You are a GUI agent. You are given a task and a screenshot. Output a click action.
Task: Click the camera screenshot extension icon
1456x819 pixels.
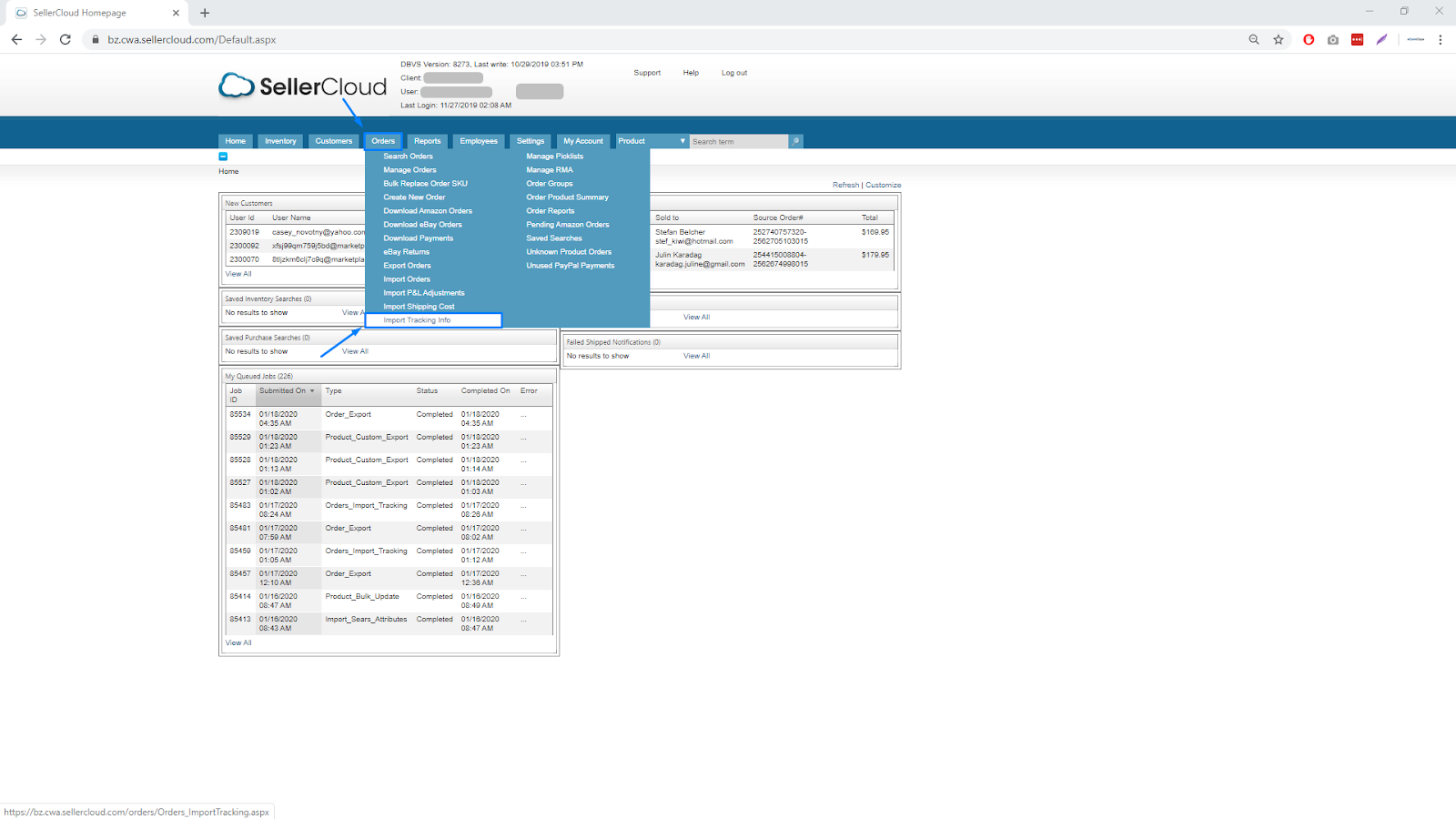[1333, 39]
